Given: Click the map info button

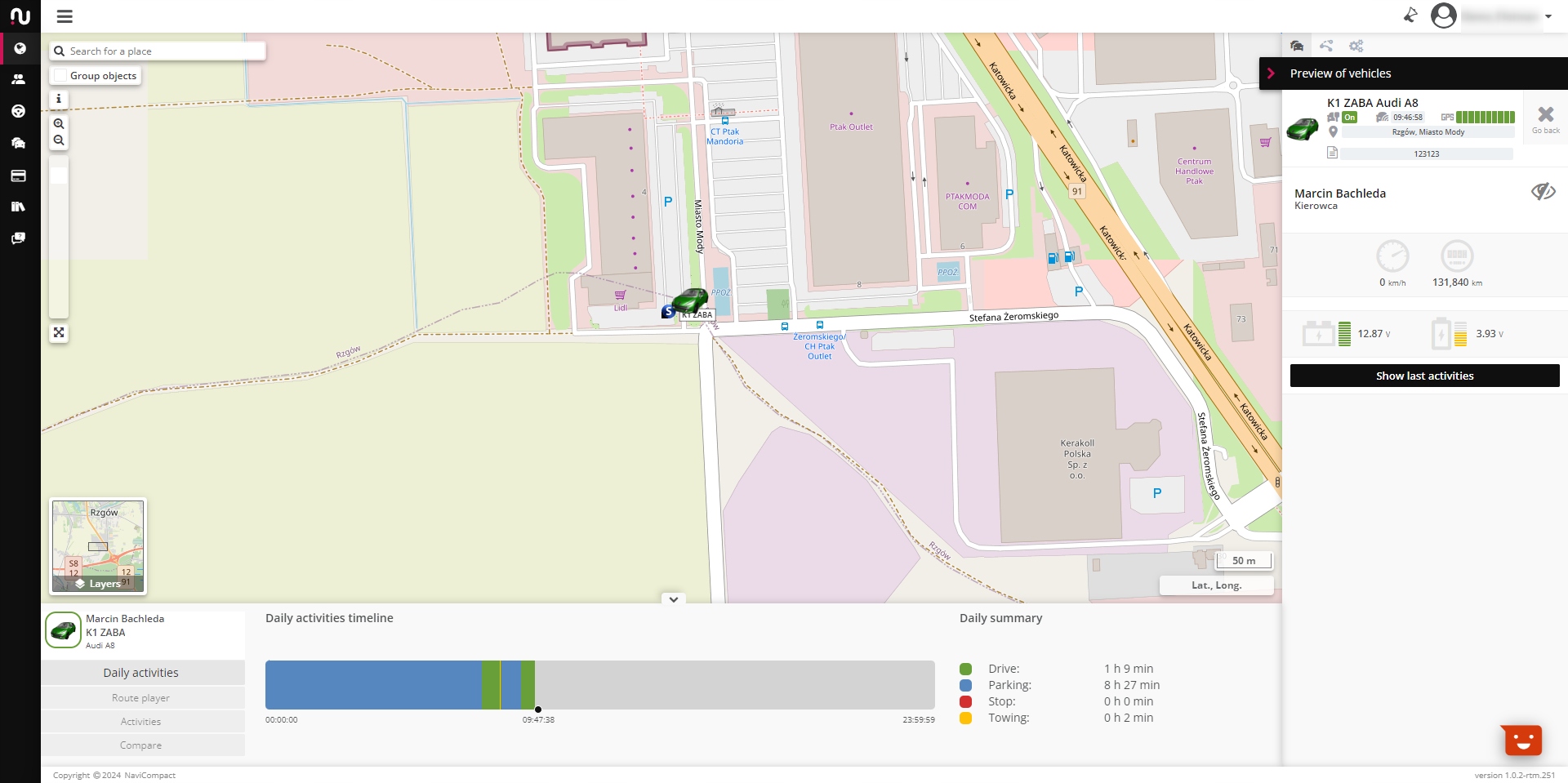Looking at the screenshot, I should [x=59, y=99].
